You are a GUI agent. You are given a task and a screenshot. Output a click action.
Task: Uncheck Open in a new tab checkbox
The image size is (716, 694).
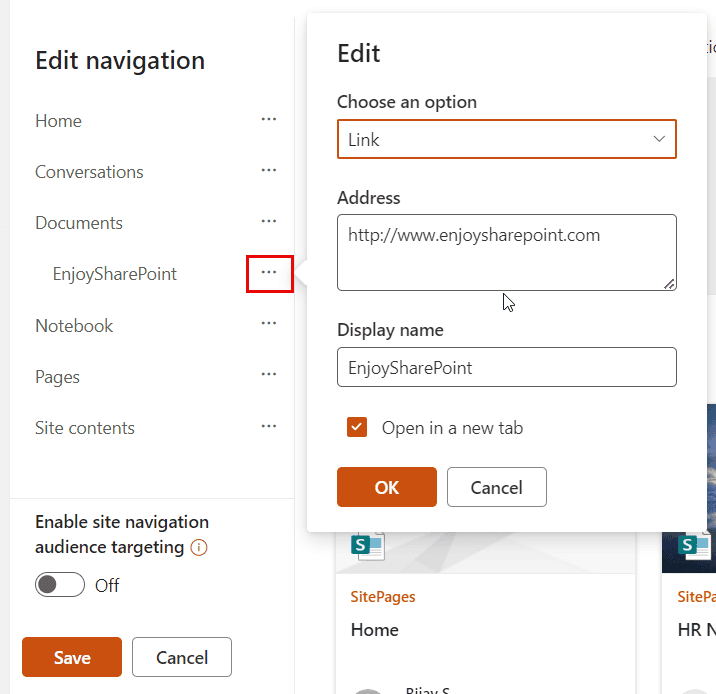click(x=357, y=427)
